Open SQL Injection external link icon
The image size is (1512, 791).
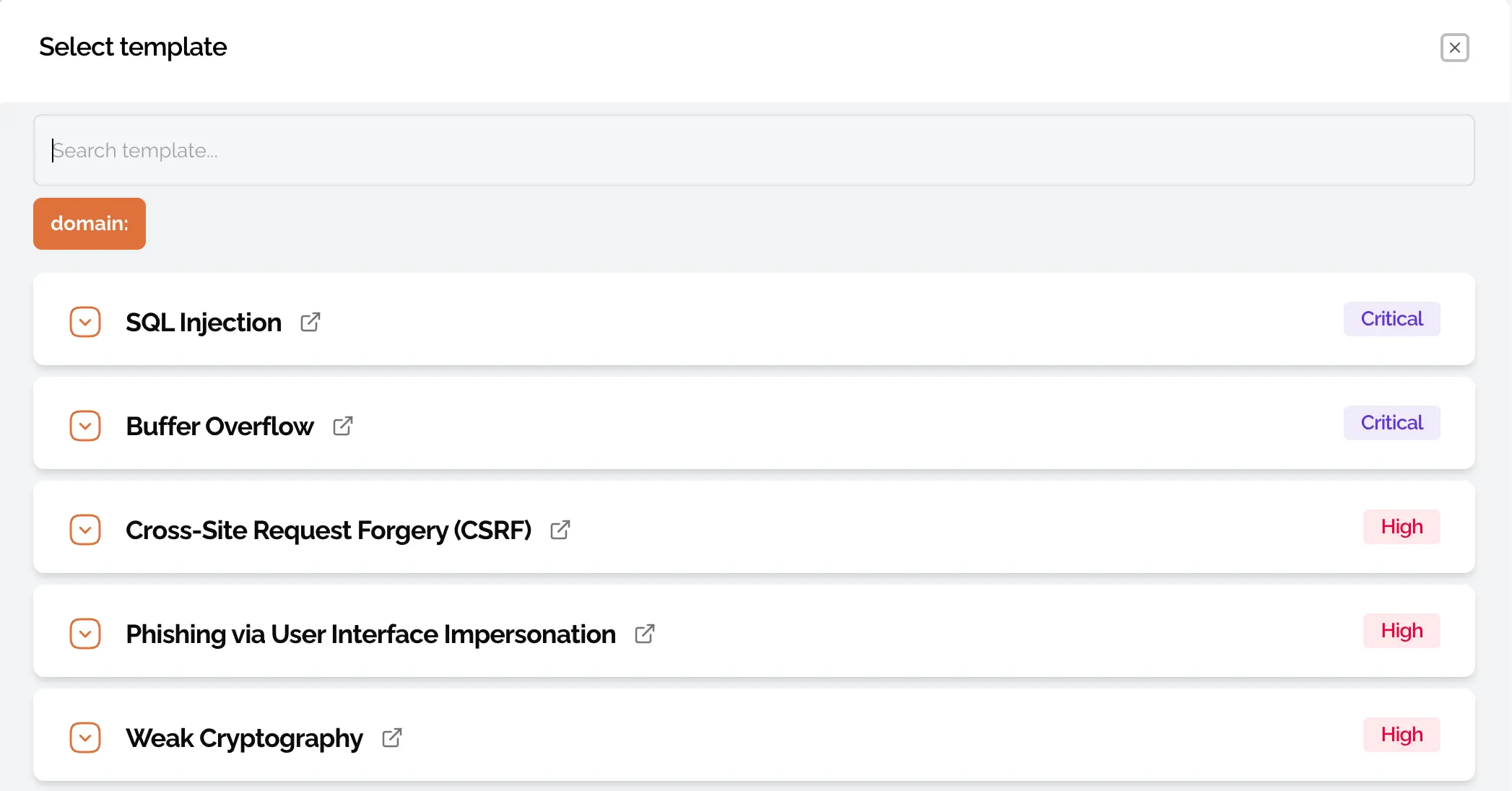(310, 322)
